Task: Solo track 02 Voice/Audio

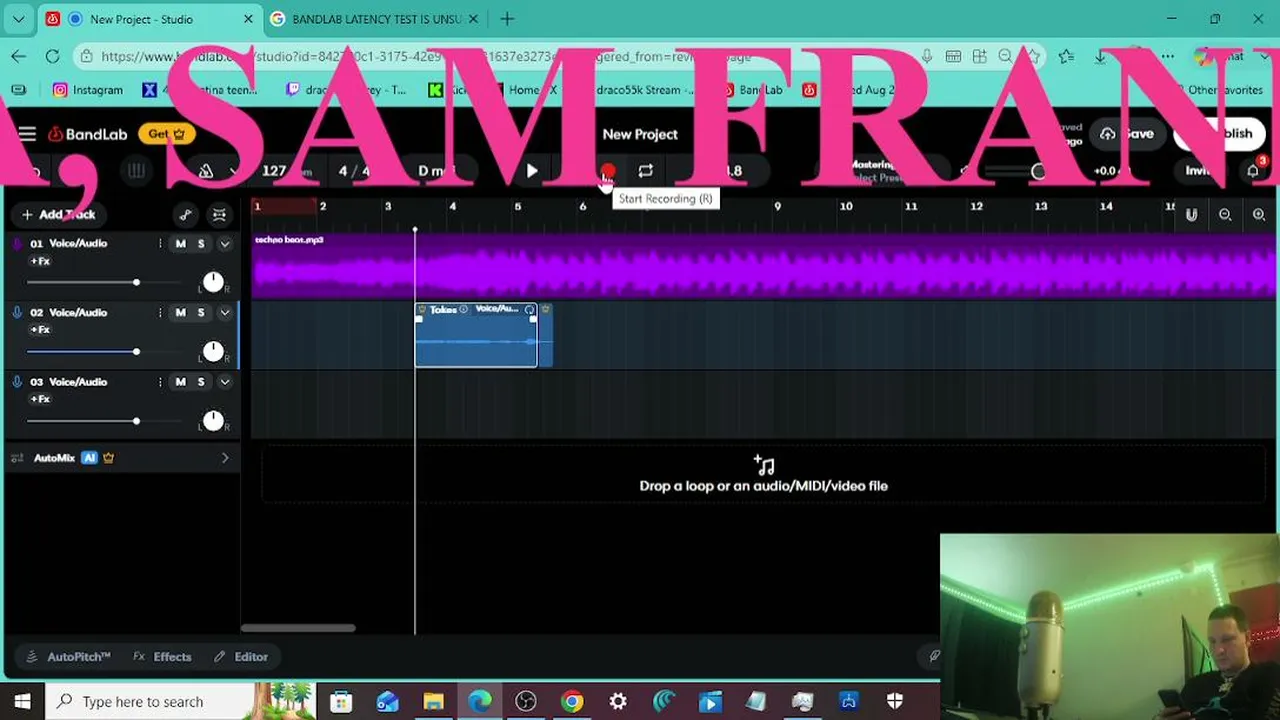Action: pos(201,312)
